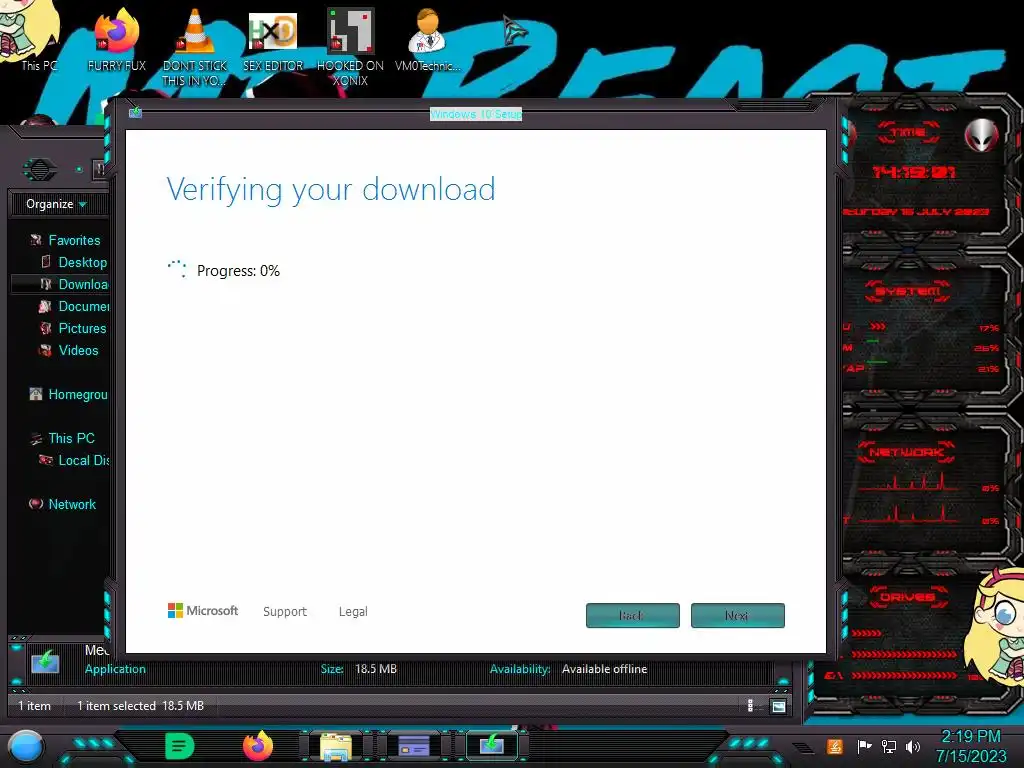
Task: Open the Organize dropdown in Explorer
Action: pyautogui.click(x=56, y=204)
